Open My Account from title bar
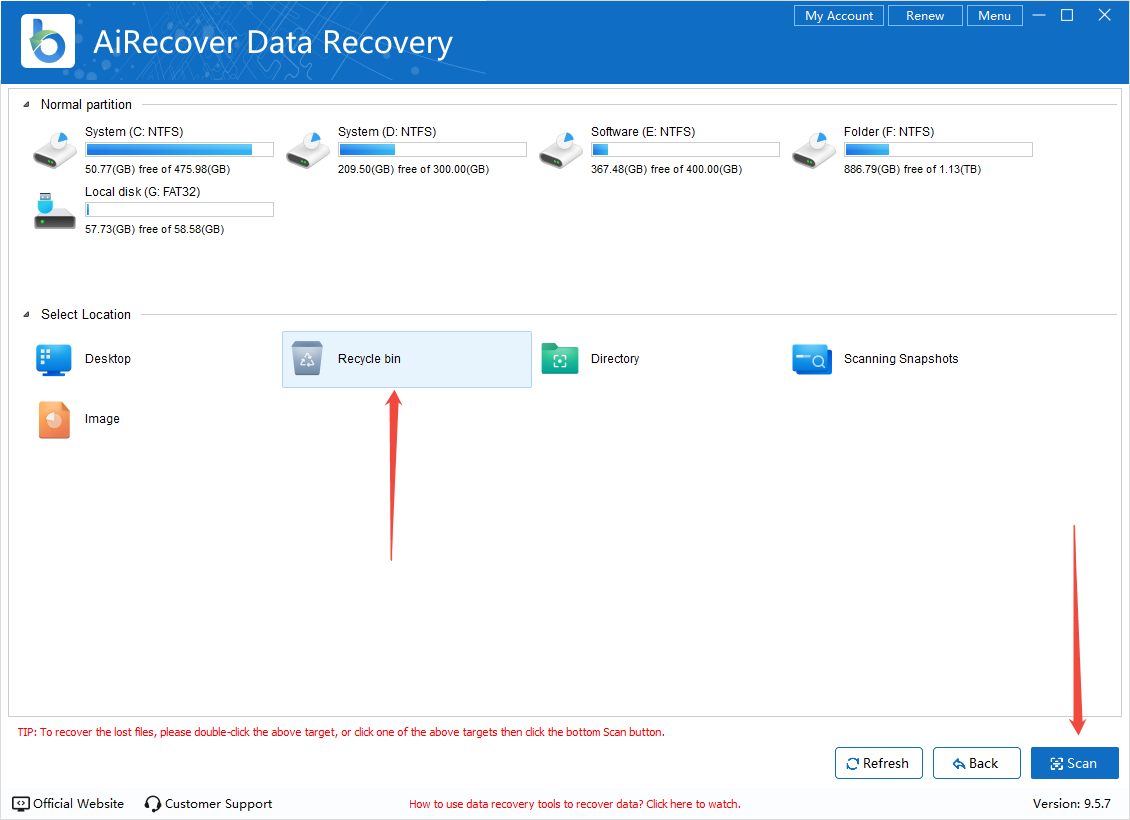The image size is (1130, 820). pyautogui.click(x=839, y=16)
